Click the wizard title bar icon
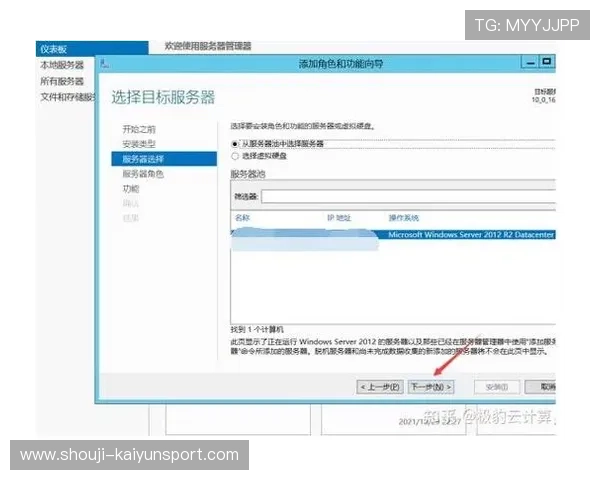The image size is (600, 480). pos(104,64)
